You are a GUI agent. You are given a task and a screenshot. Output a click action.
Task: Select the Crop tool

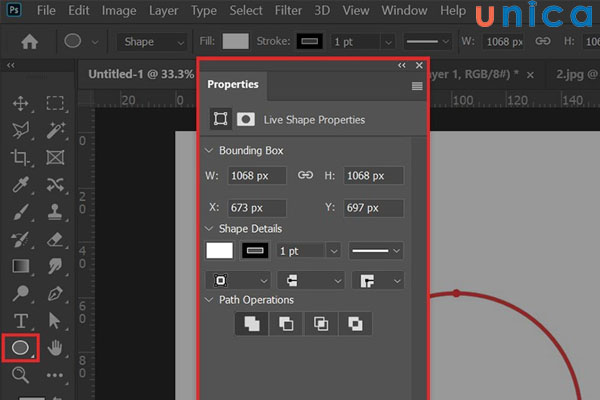tap(21, 158)
